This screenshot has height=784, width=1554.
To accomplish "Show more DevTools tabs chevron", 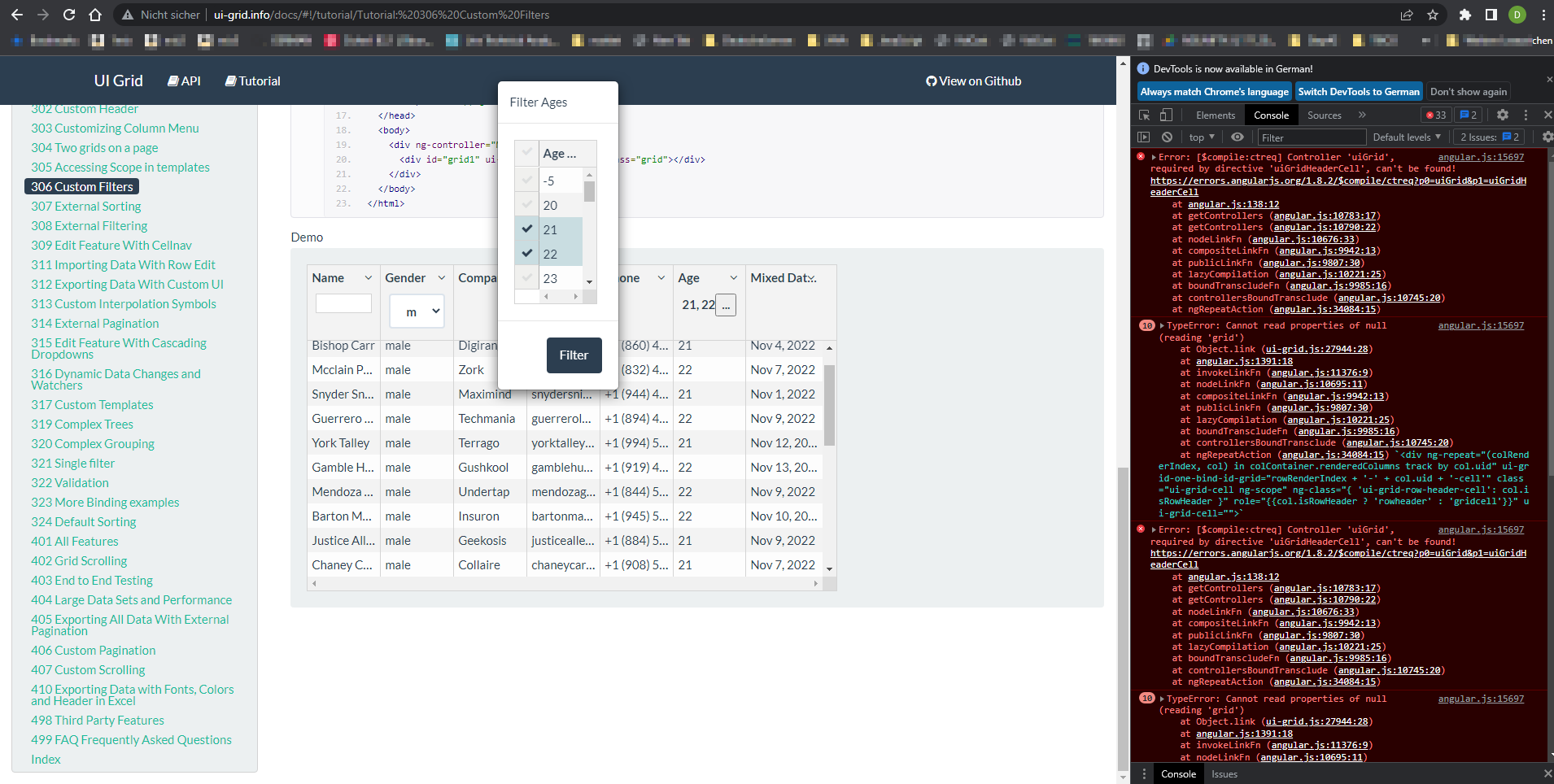I will click(x=1362, y=115).
